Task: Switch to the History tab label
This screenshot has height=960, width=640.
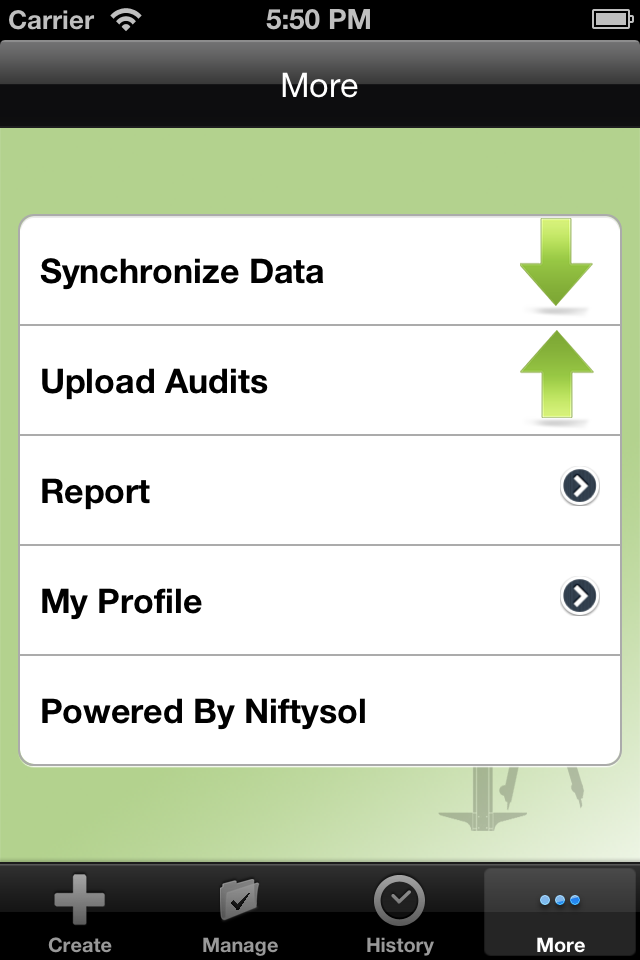Action: point(400,945)
